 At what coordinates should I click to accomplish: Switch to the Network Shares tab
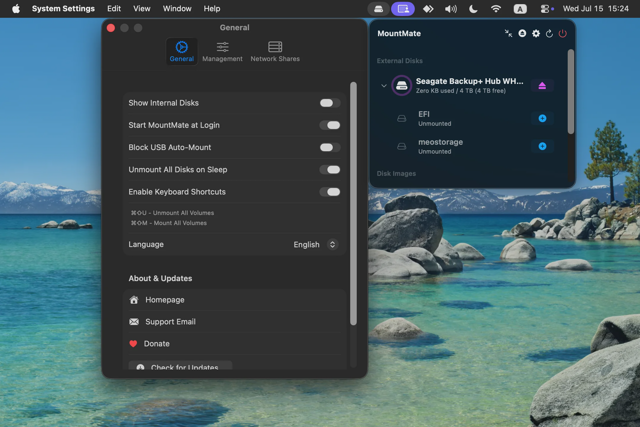[275, 51]
